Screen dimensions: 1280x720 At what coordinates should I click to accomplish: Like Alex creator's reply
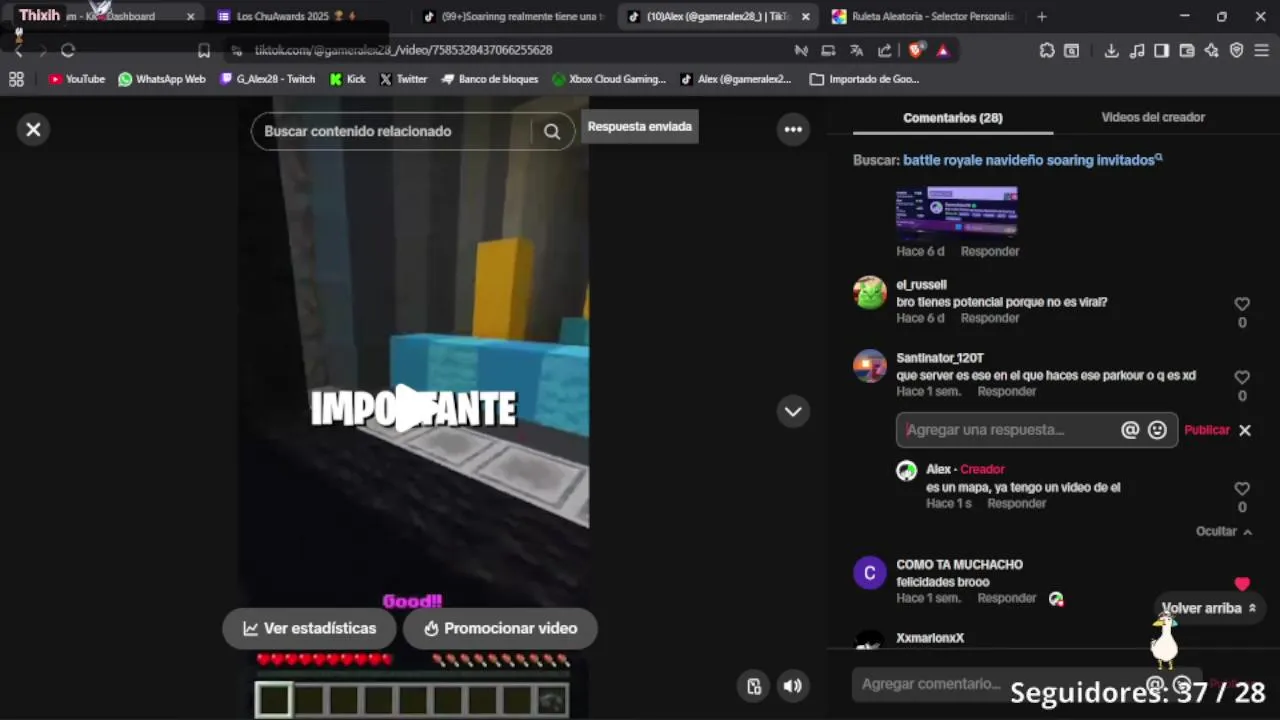[x=1242, y=489]
